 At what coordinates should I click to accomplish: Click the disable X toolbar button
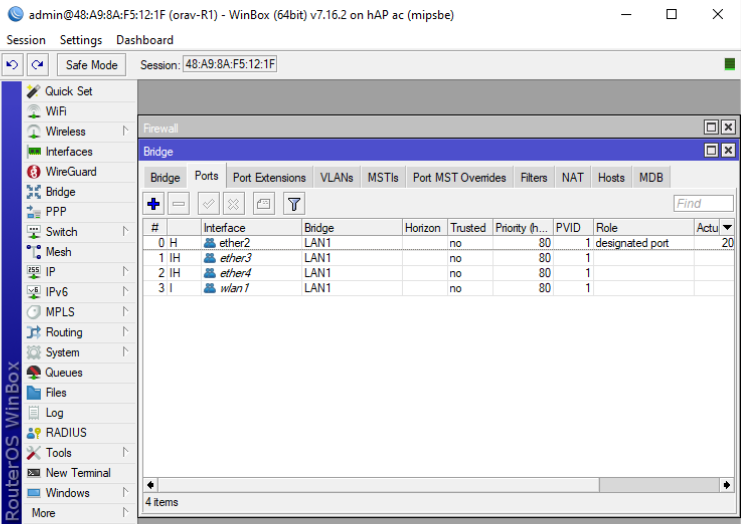coord(233,204)
